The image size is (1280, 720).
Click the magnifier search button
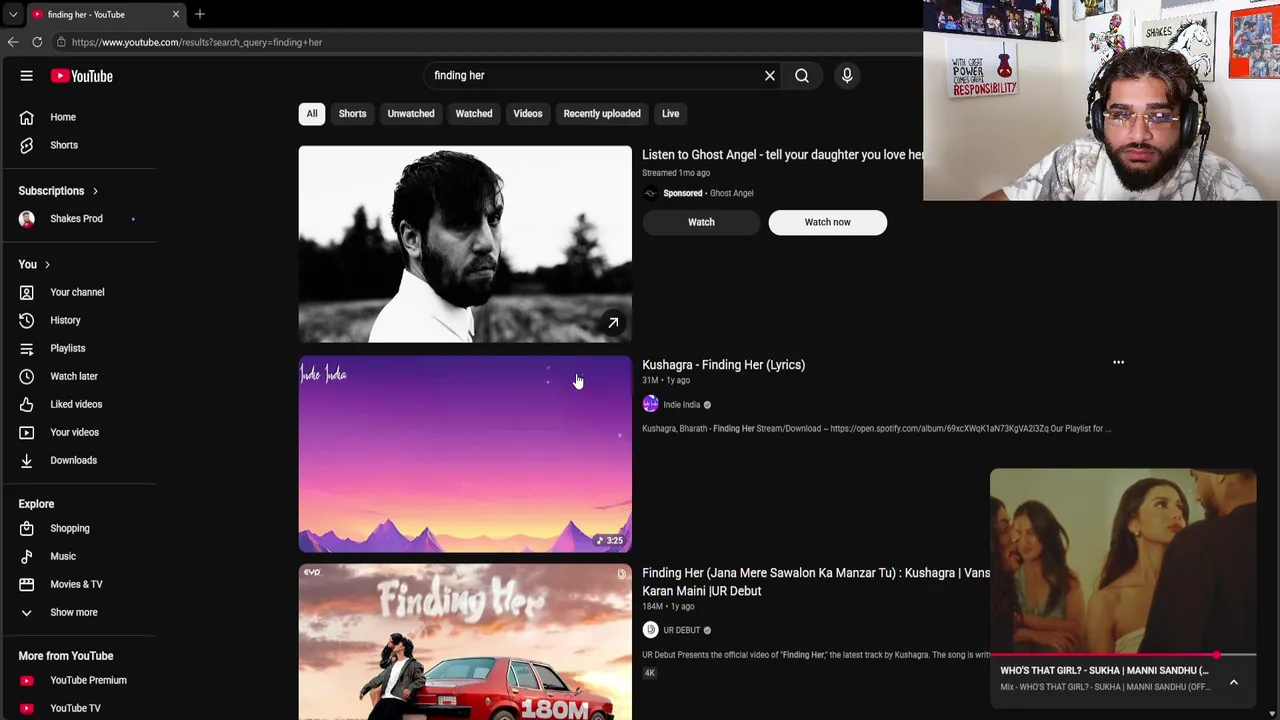tap(802, 75)
